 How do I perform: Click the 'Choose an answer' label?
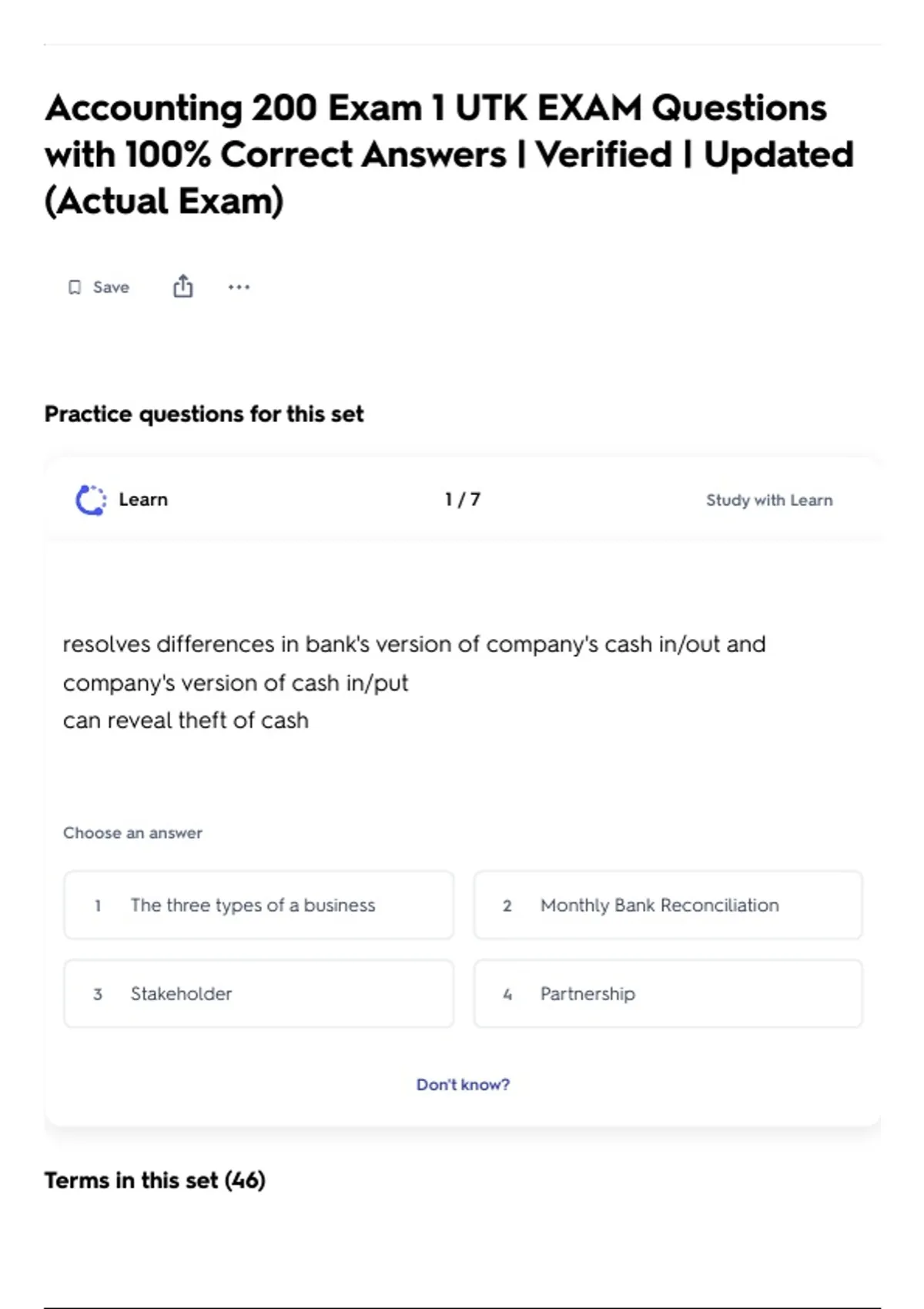coord(132,833)
